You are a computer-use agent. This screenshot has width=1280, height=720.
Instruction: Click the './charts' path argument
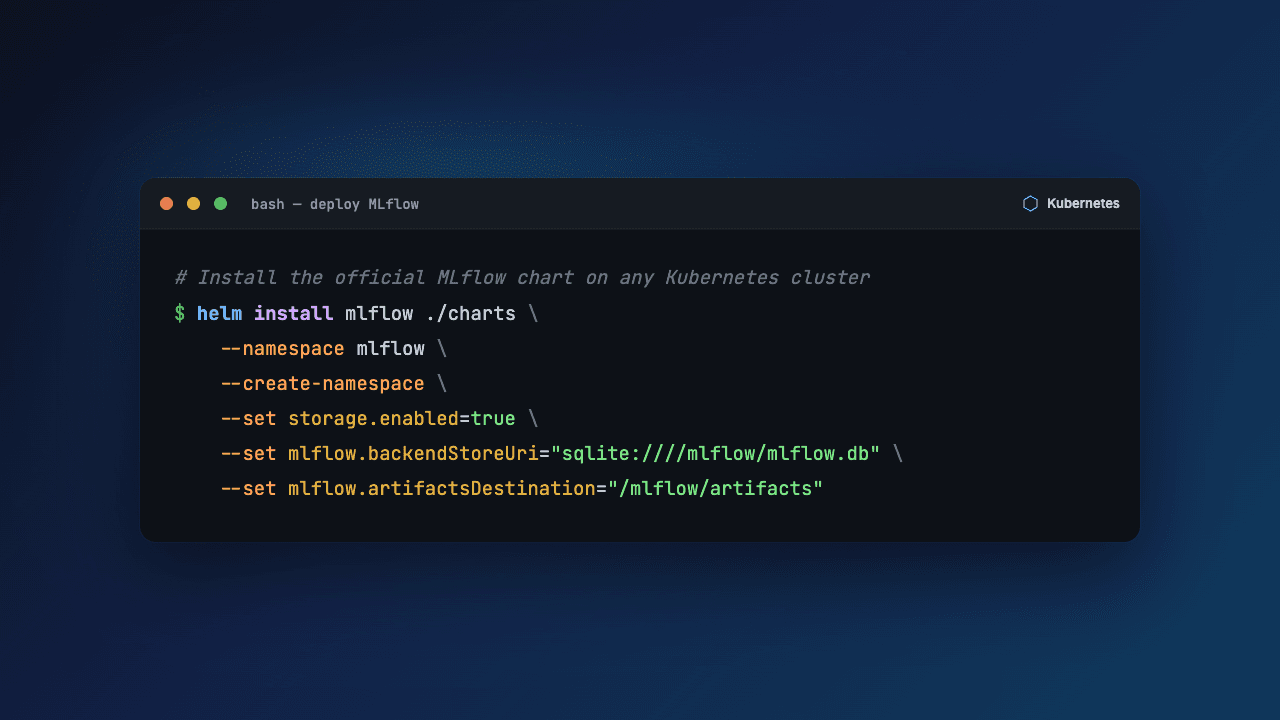470,313
